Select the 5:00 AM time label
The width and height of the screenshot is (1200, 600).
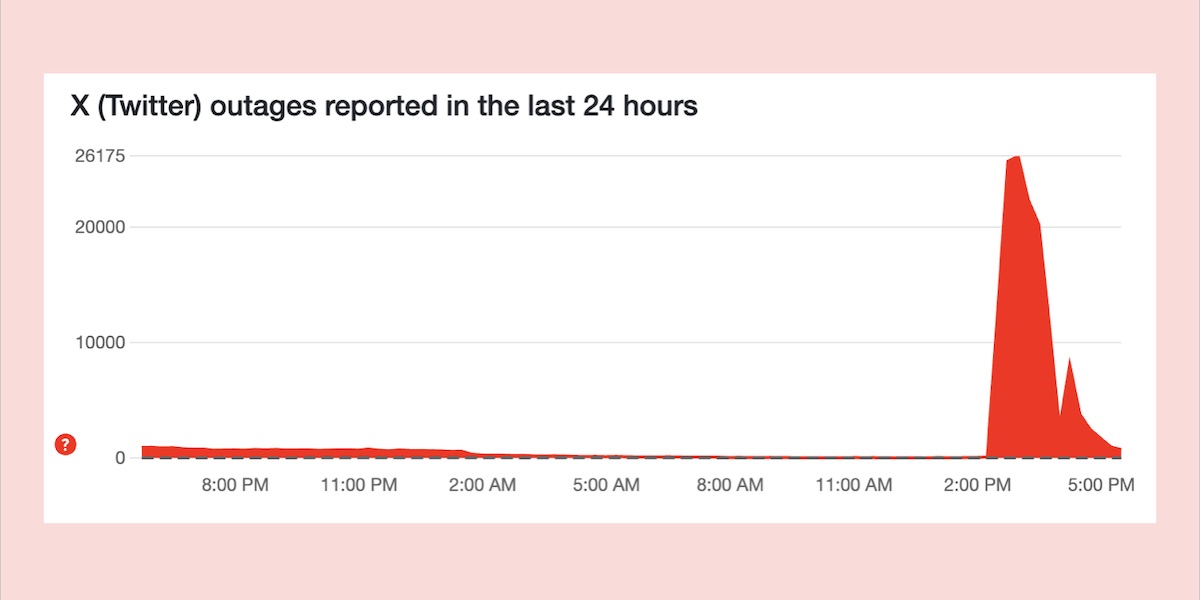[x=605, y=485]
